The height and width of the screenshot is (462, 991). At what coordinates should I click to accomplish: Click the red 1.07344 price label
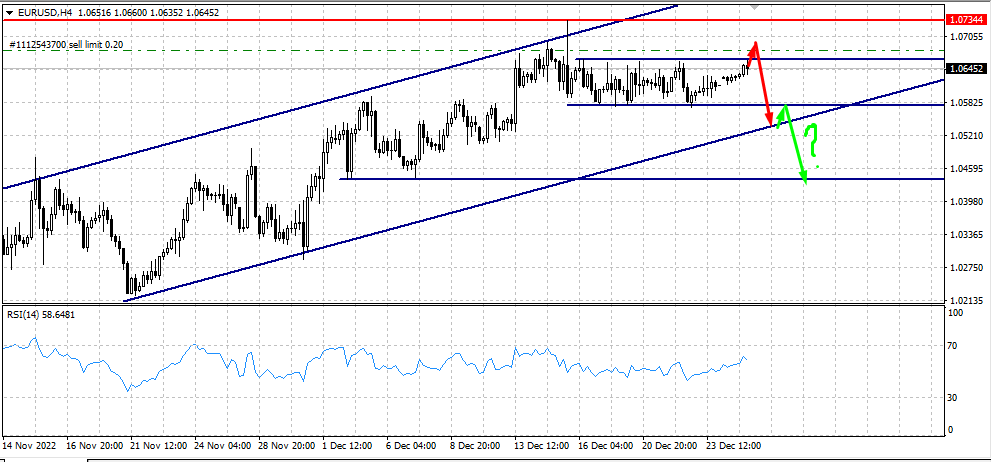pos(964,20)
